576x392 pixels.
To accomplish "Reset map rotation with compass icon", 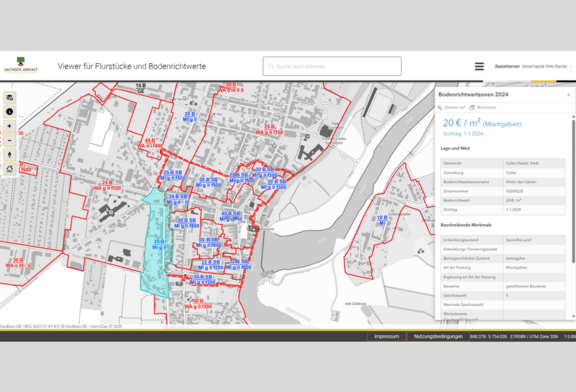I will 10,155.
